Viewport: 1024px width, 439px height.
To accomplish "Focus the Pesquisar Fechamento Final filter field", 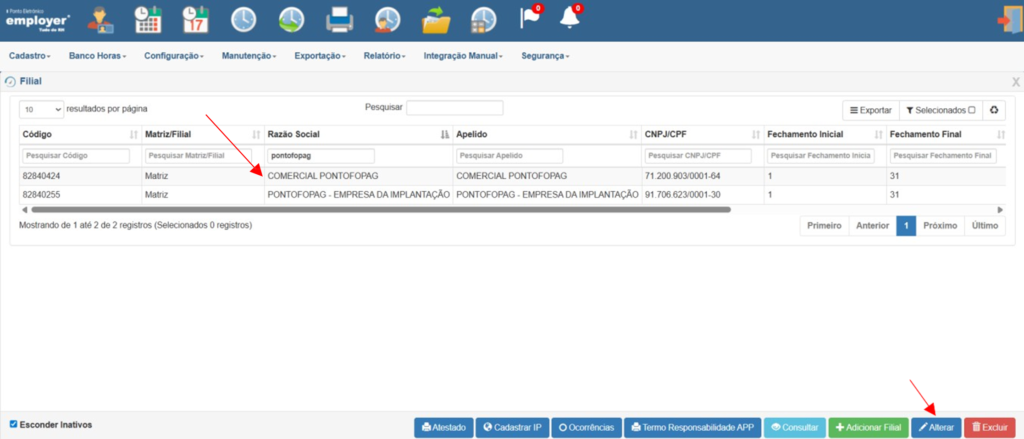I will pyautogui.click(x=943, y=156).
